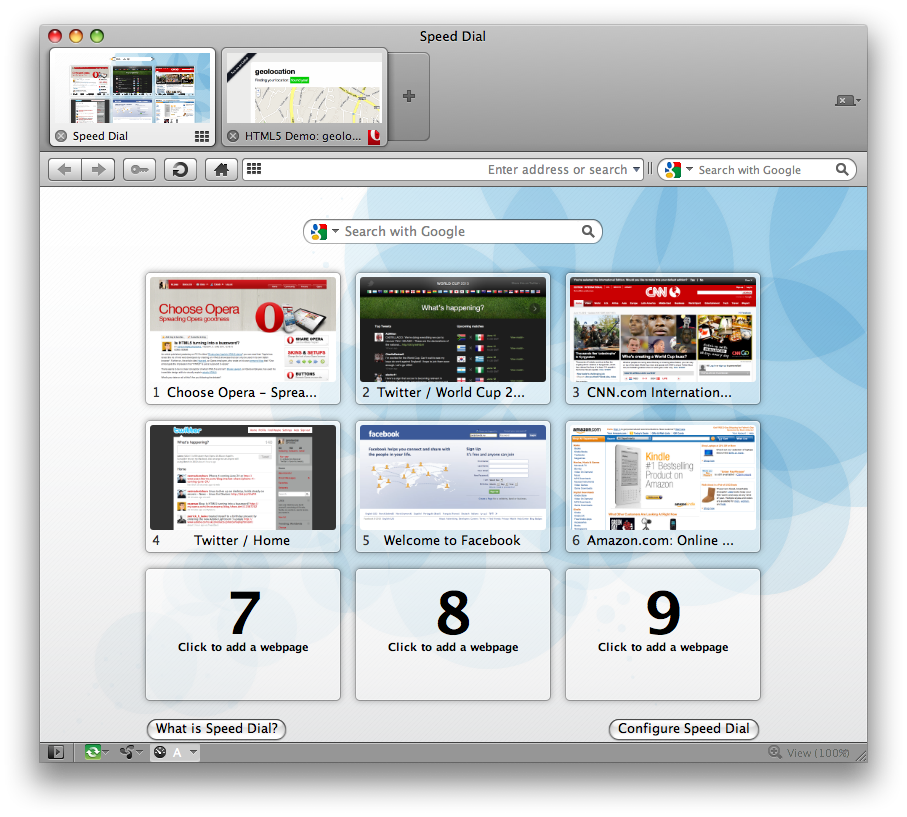The height and width of the screenshot is (817, 907).
Task: Toggle fit-to-width A button in status bar
Action: tap(176, 752)
